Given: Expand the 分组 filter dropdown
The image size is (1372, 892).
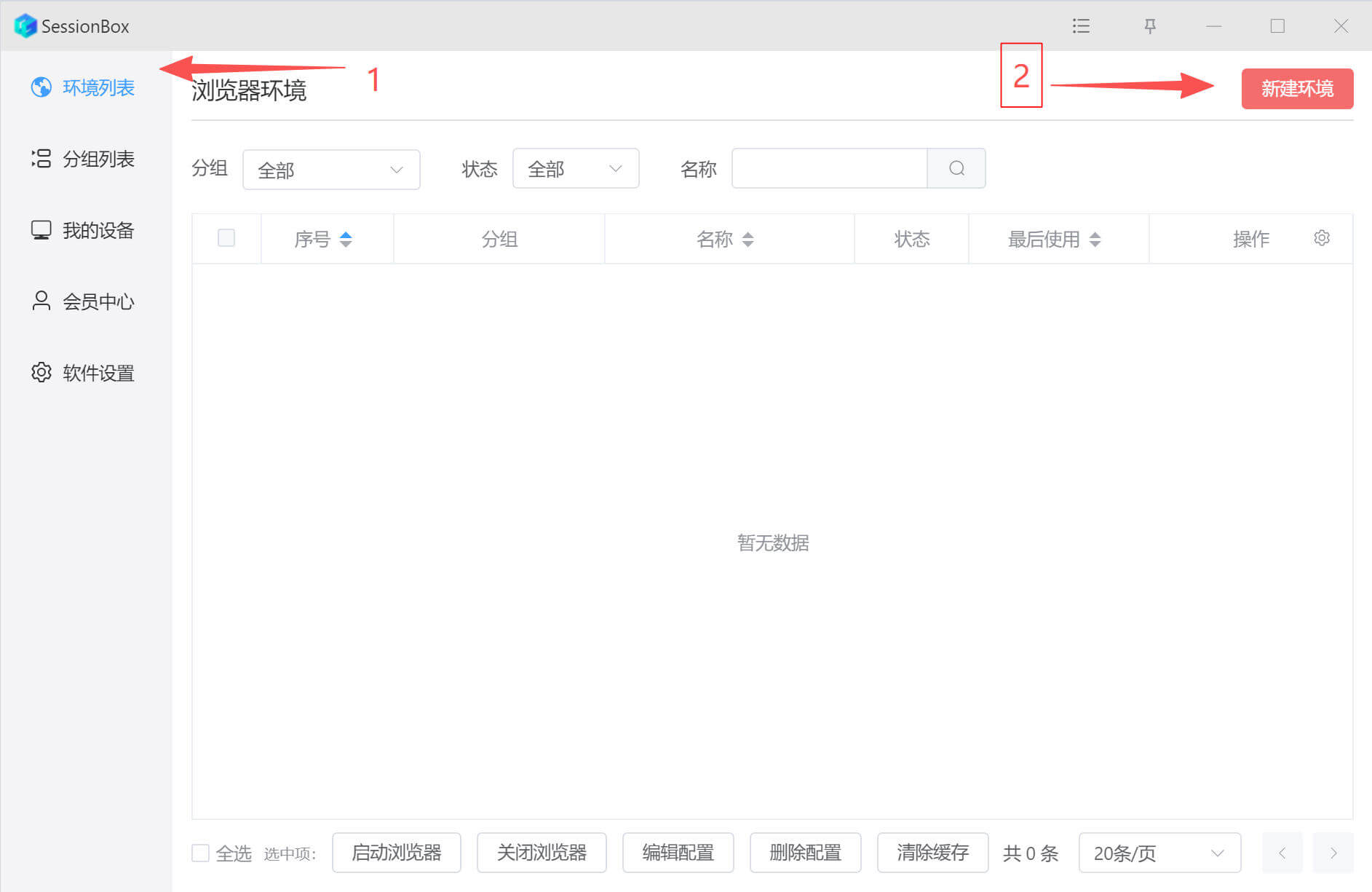Looking at the screenshot, I should [331, 170].
